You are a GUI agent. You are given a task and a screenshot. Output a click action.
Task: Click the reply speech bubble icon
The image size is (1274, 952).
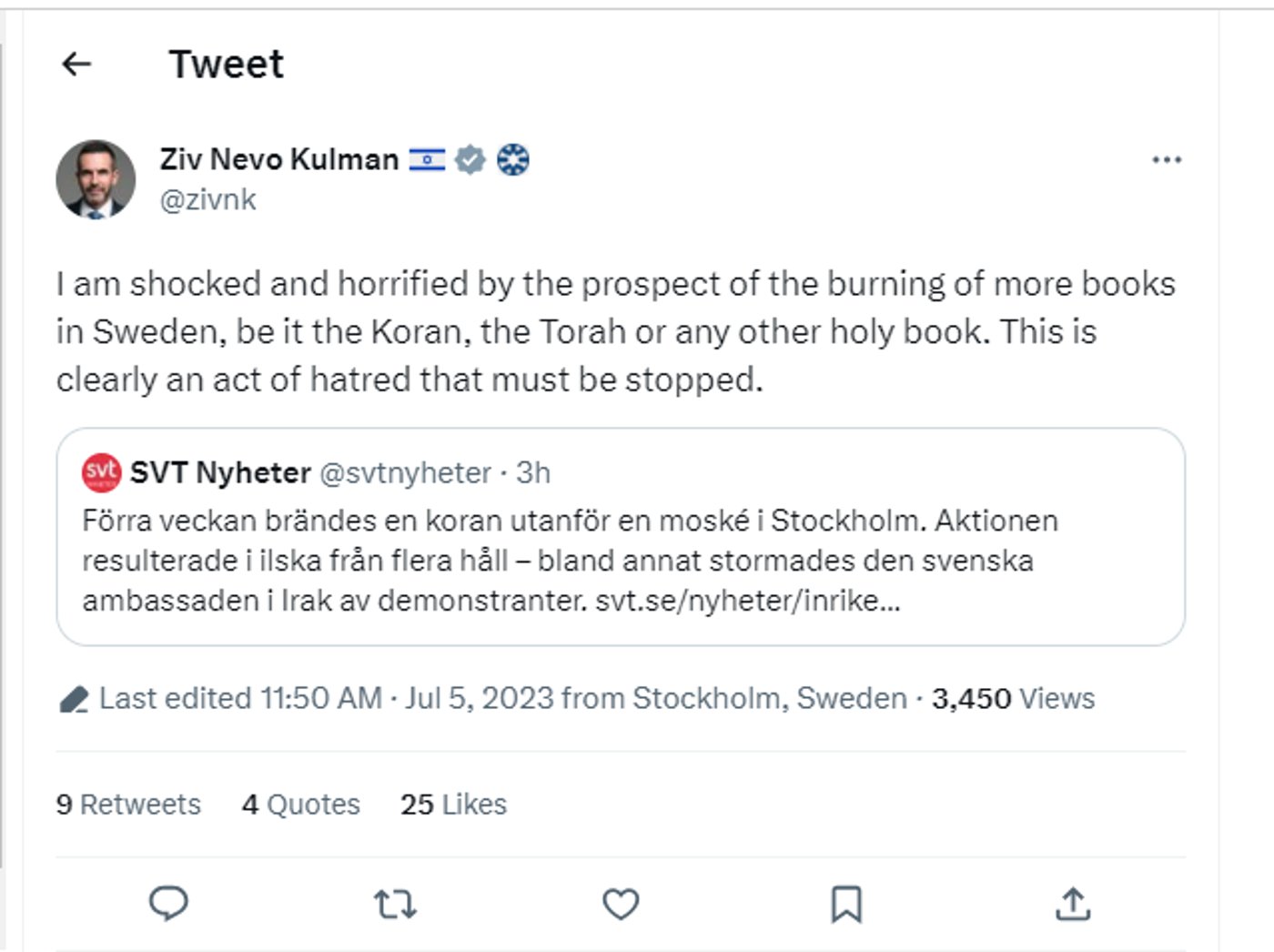pos(168,904)
